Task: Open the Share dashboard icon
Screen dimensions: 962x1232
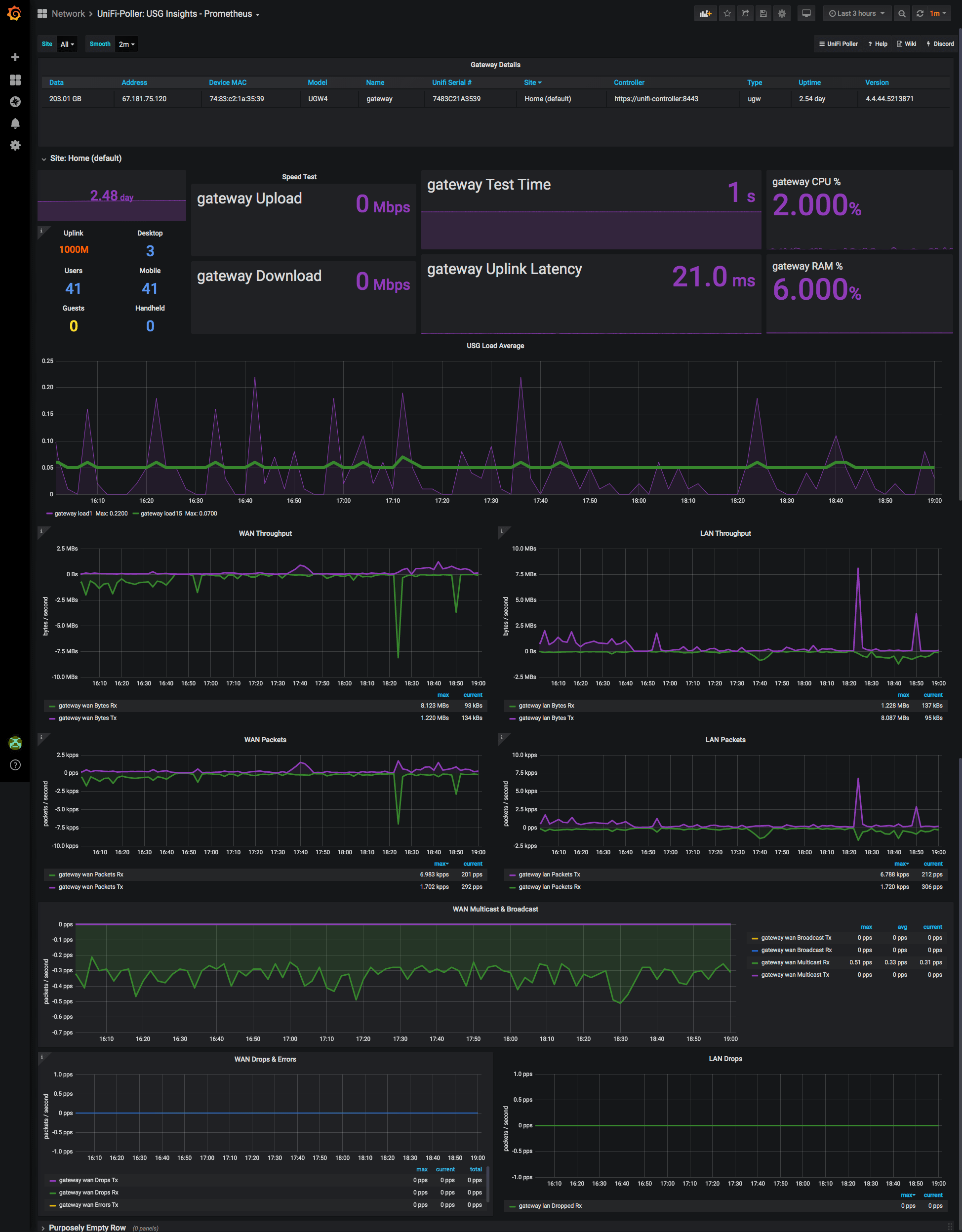Action: [745, 13]
